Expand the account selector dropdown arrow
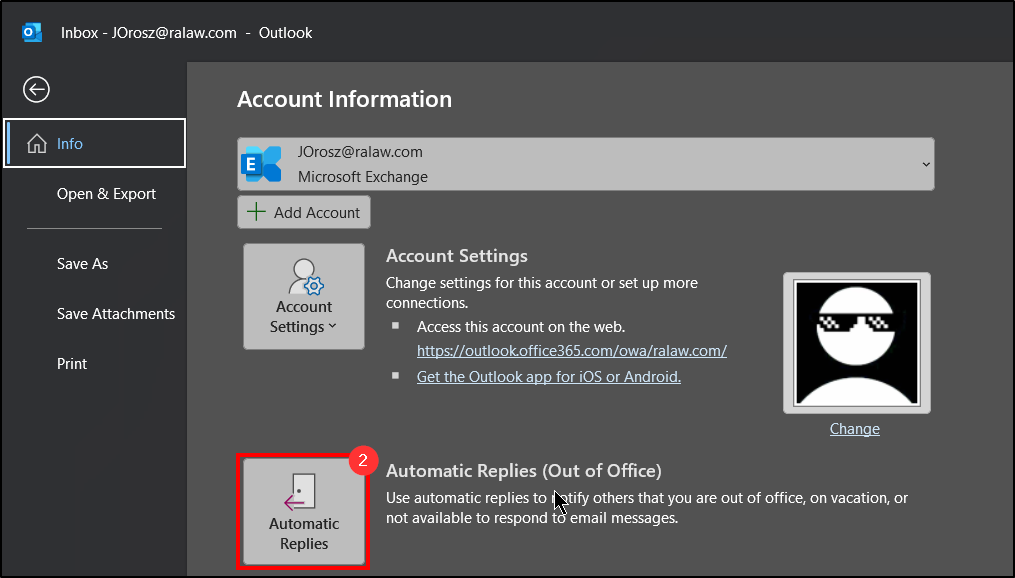The image size is (1015, 578). 925,164
